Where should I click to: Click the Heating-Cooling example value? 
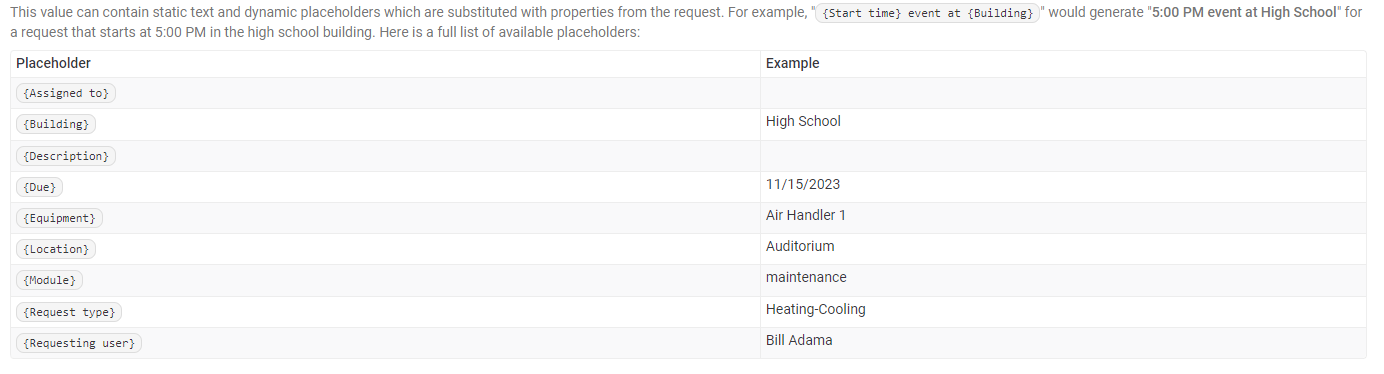[x=816, y=309]
